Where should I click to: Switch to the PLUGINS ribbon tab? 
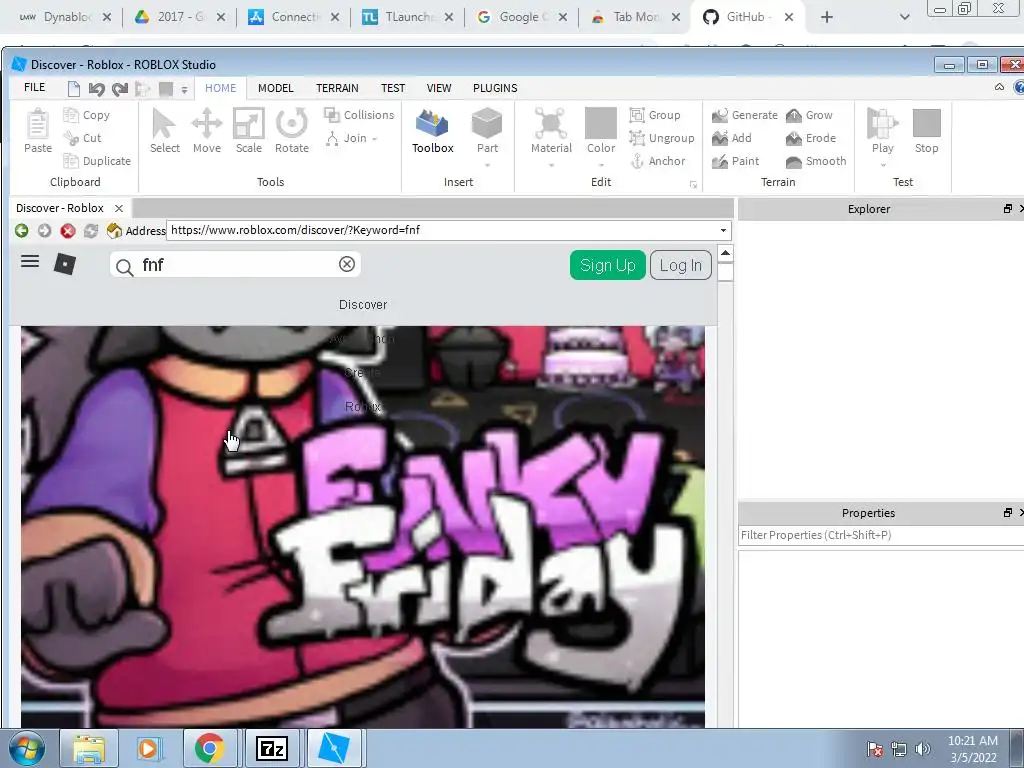pos(495,88)
